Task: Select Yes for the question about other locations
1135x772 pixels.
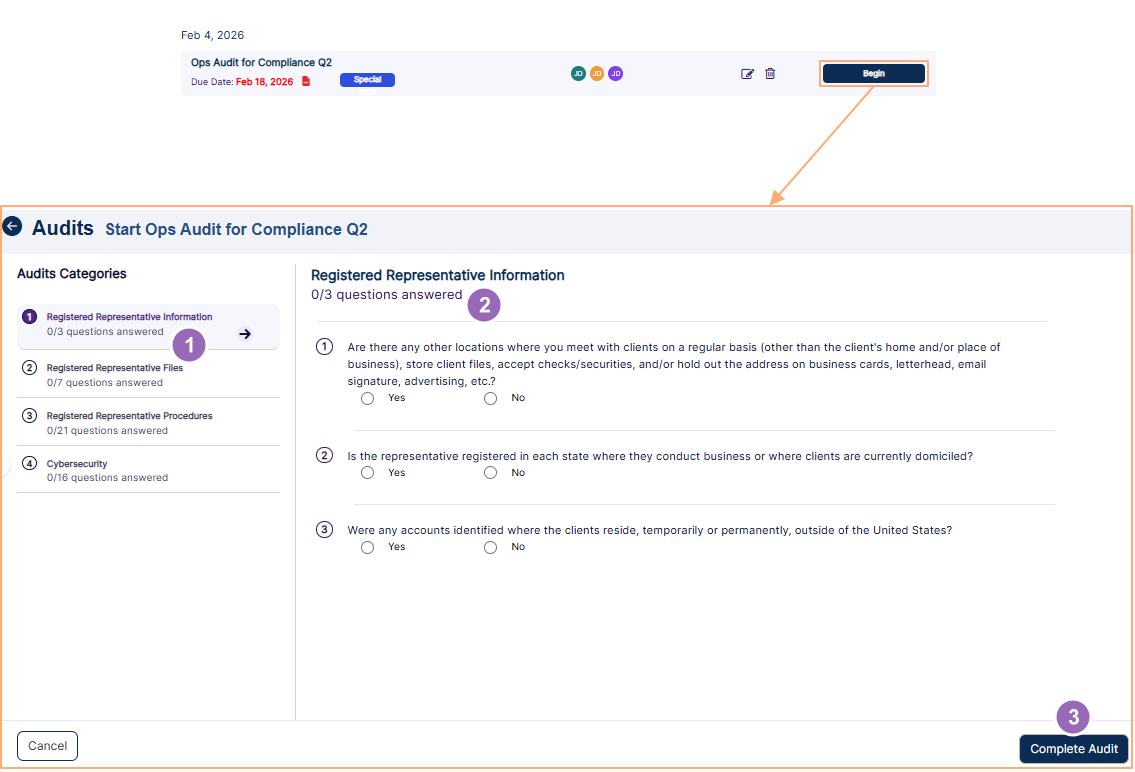Action: 367,398
